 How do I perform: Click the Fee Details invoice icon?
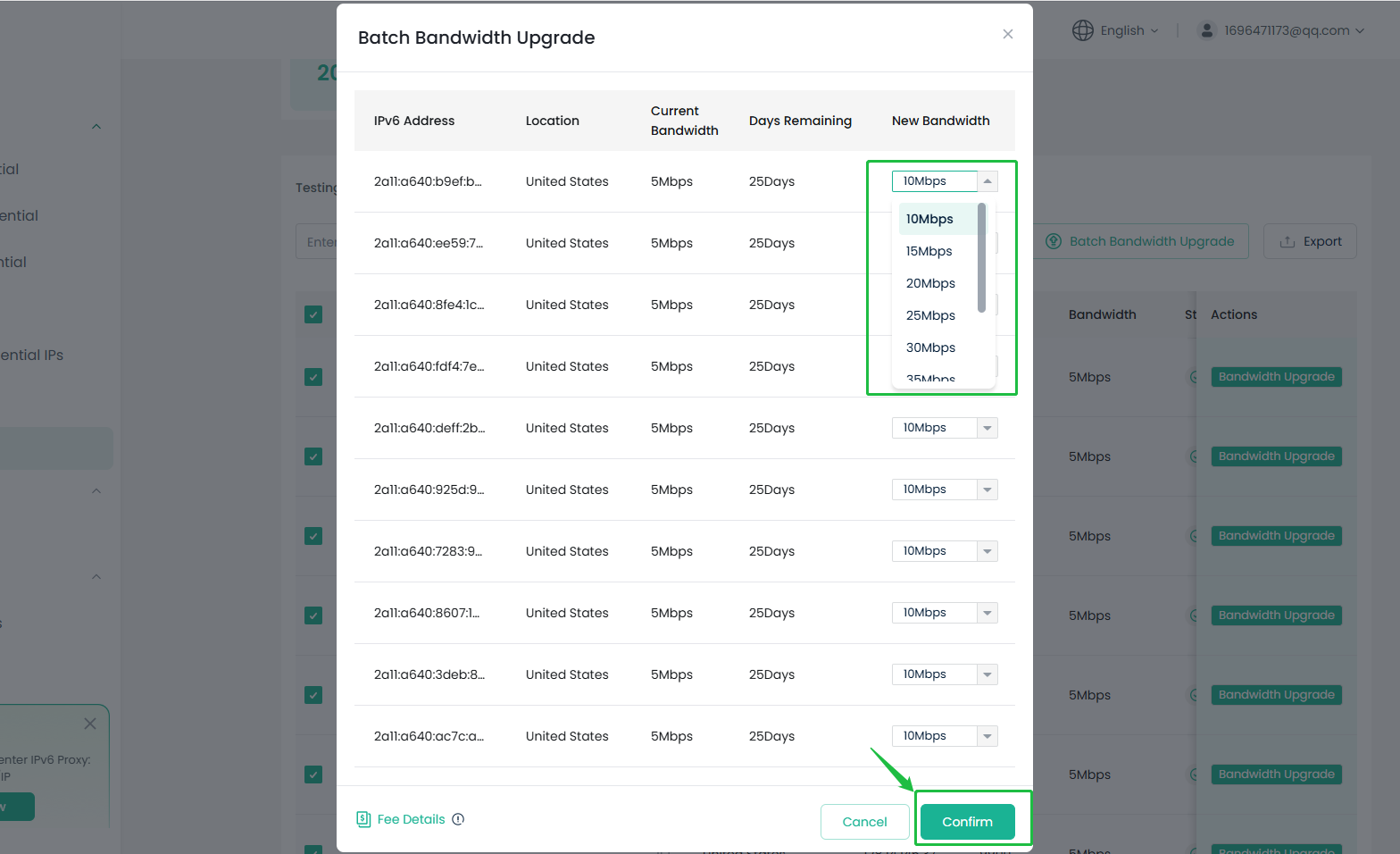pyautogui.click(x=363, y=819)
